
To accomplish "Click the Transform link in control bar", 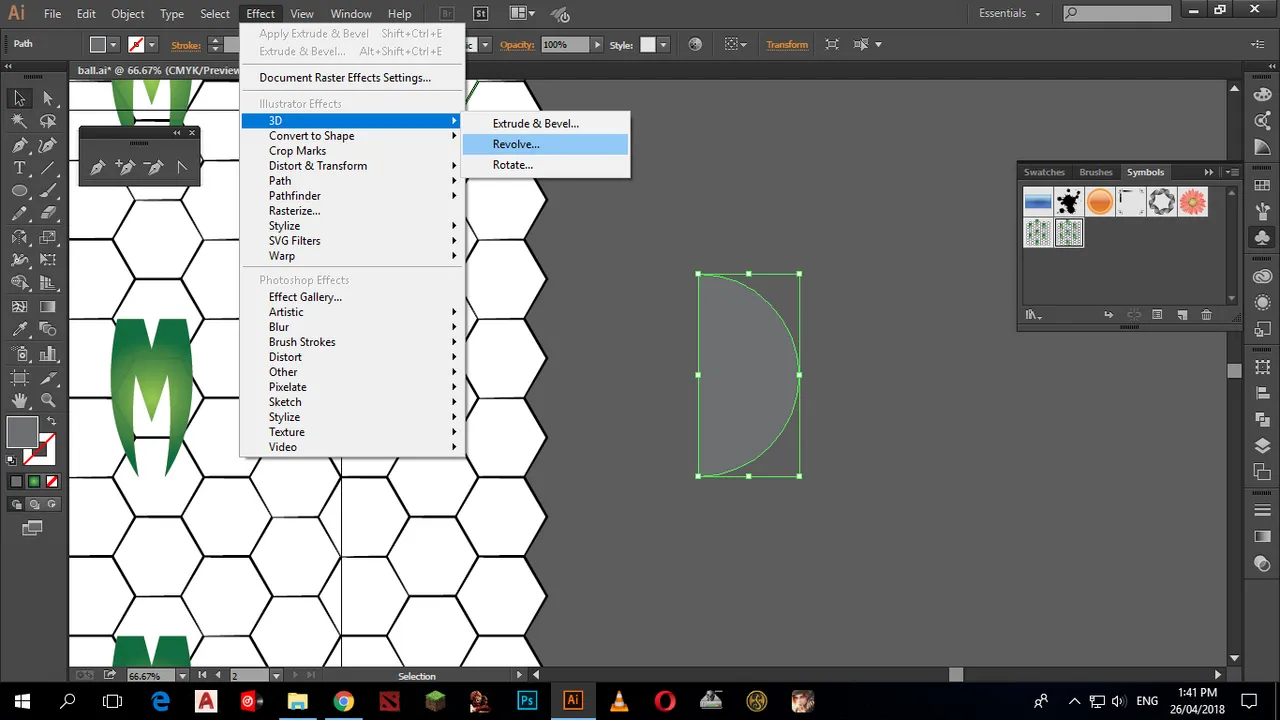I will pyautogui.click(x=787, y=44).
